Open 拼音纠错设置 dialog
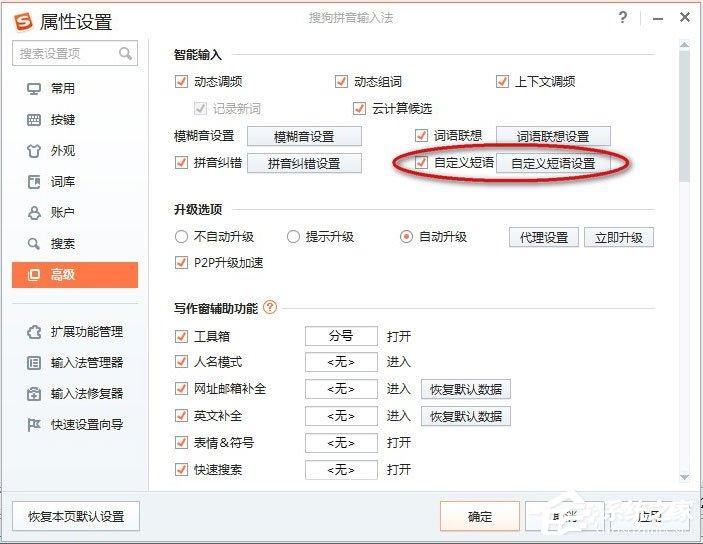Screen dimensions: 703x544 [x=304, y=163]
